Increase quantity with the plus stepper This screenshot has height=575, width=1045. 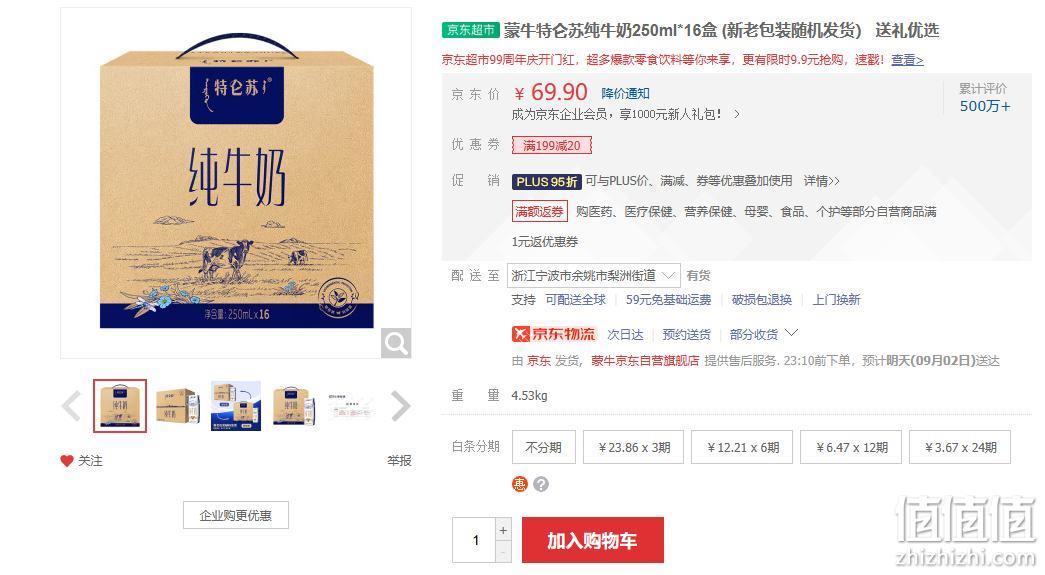pos(503,530)
